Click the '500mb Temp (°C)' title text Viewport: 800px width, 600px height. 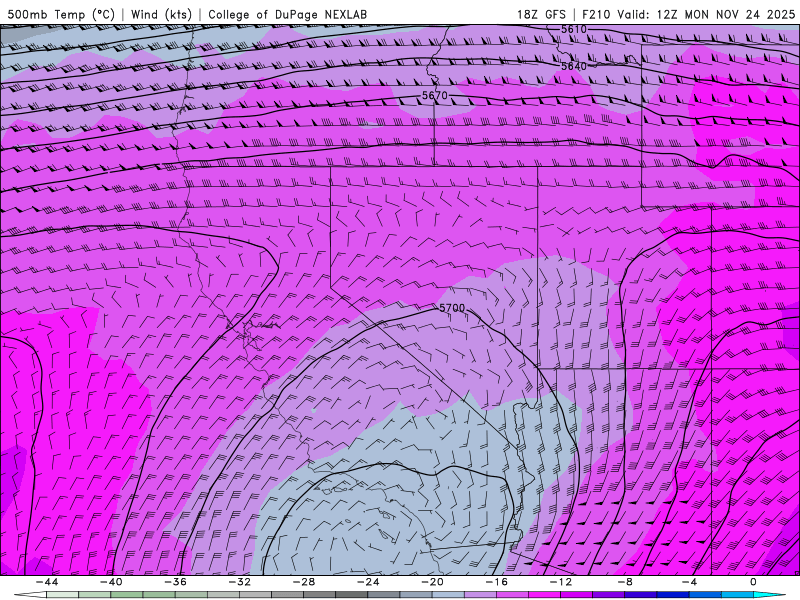click(x=61, y=14)
